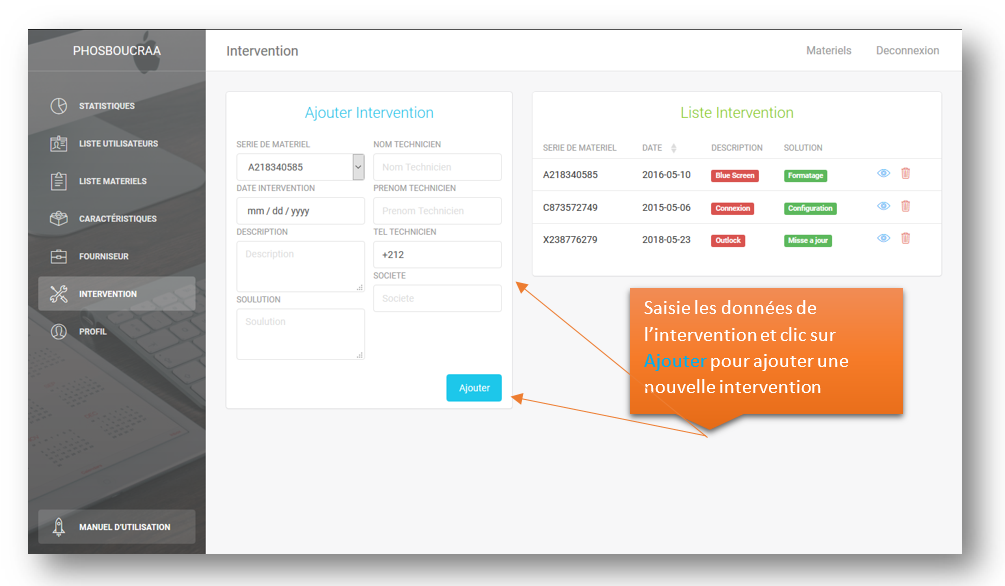Click the Connexion description tag
This screenshot has width=1005, height=586.
(x=733, y=208)
